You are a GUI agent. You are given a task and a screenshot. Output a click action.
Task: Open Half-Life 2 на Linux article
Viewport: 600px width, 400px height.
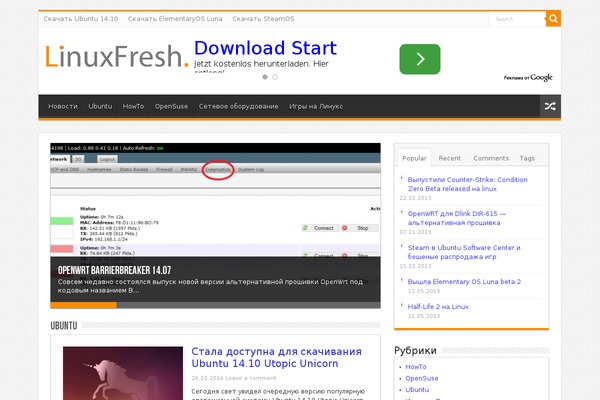pos(438,307)
